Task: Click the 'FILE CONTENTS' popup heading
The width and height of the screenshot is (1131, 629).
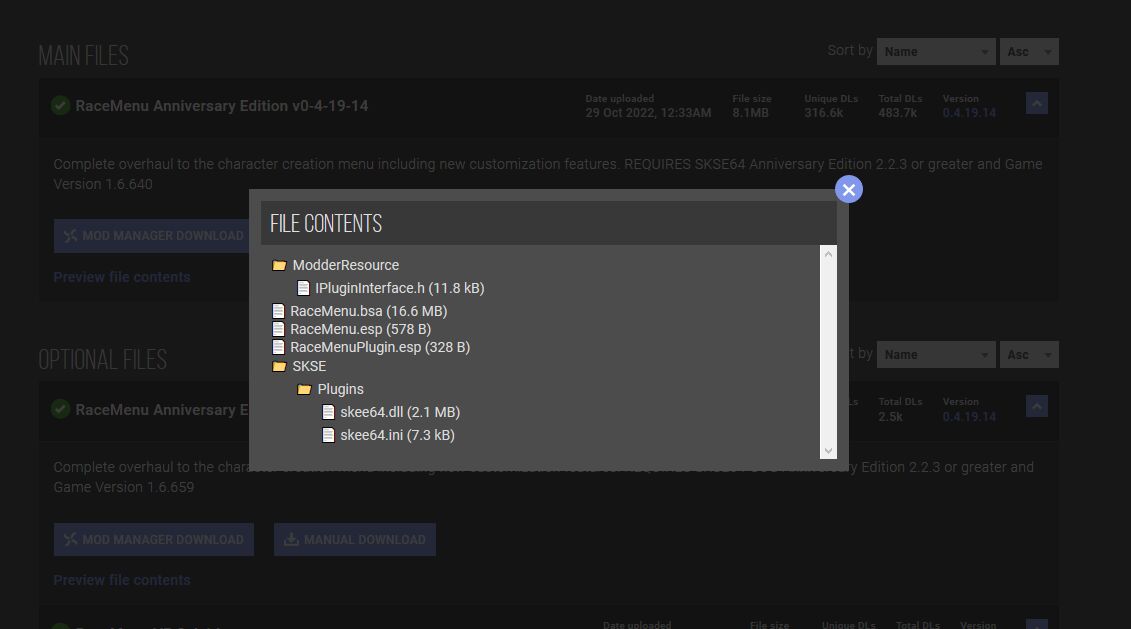Action: coord(326,224)
